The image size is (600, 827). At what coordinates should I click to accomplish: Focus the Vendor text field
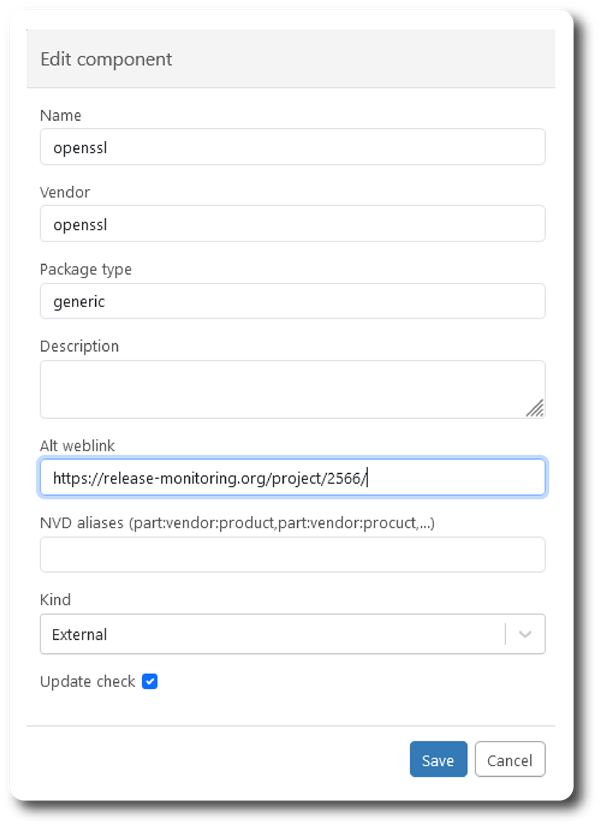click(x=293, y=224)
